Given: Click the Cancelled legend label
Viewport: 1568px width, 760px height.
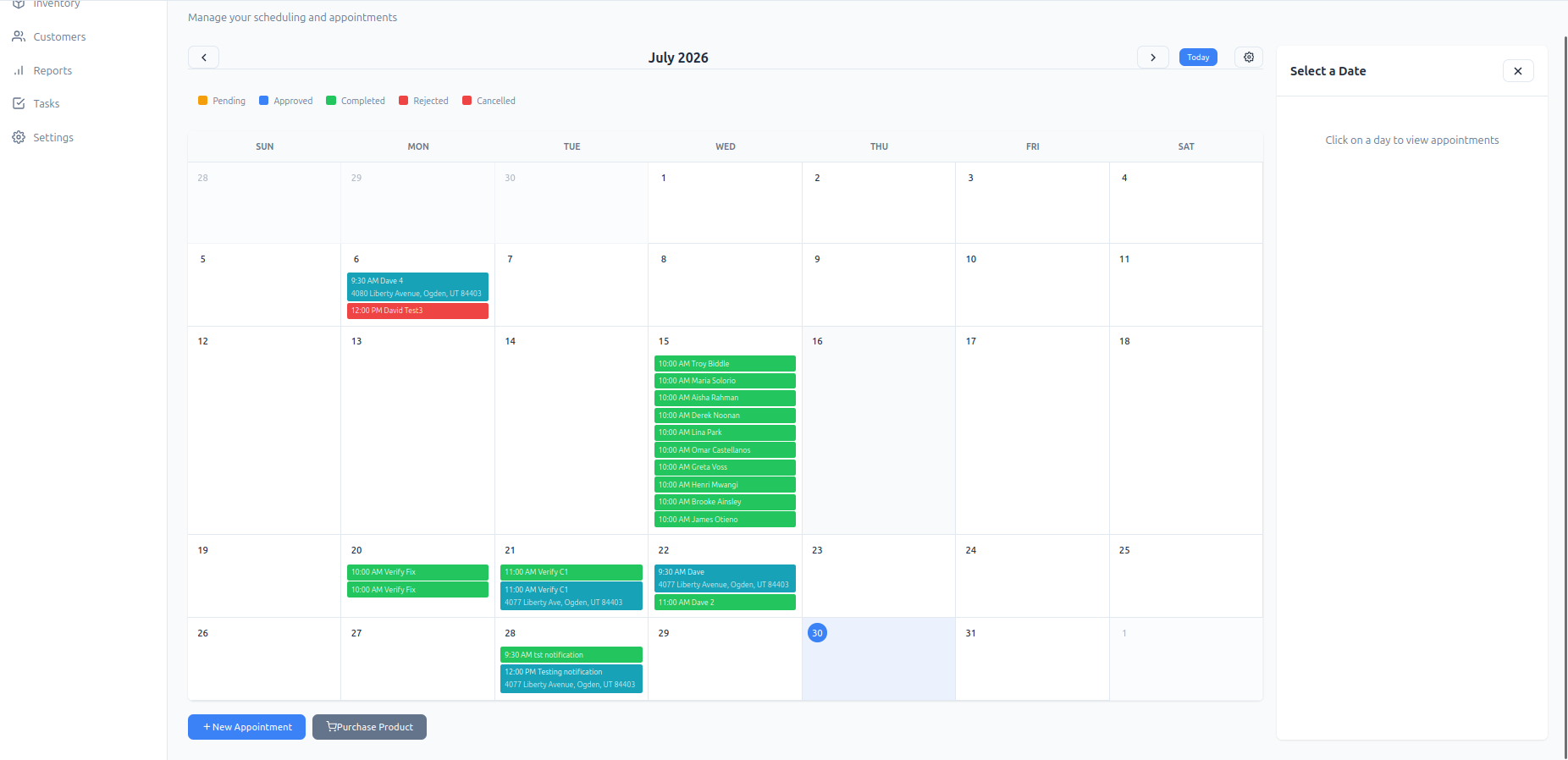Looking at the screenshot, I should pyautogui.click(x=496, y=101).
